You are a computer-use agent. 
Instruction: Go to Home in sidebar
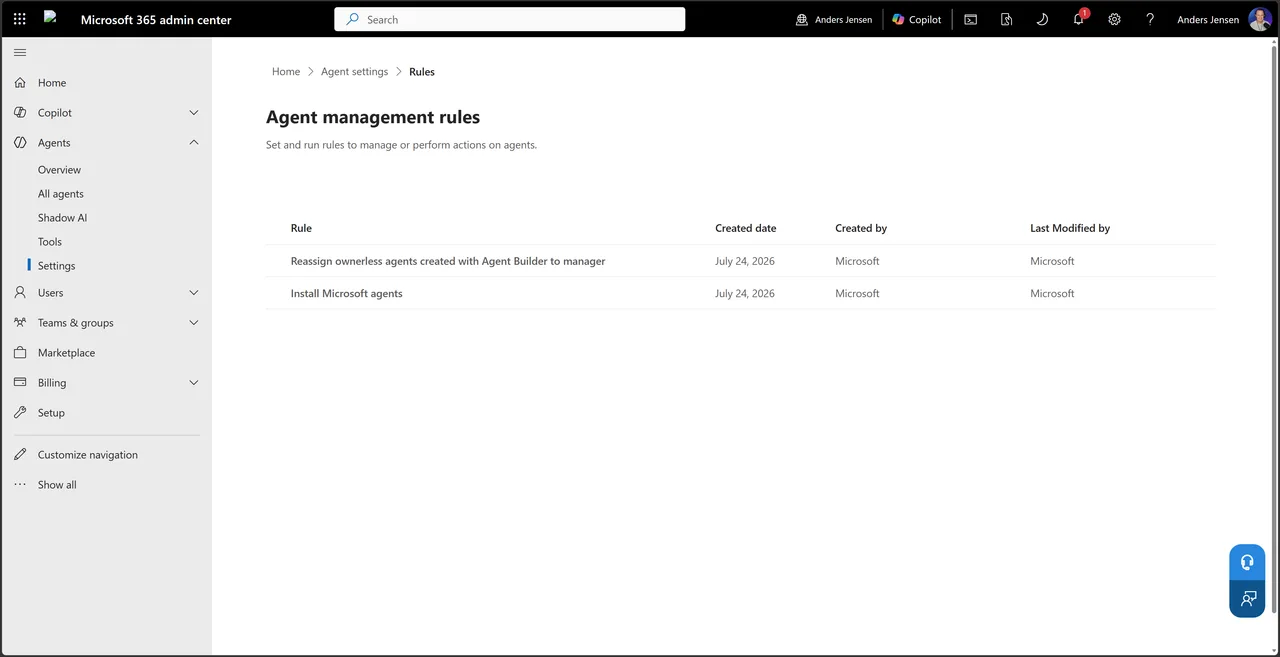pos(52,83)
